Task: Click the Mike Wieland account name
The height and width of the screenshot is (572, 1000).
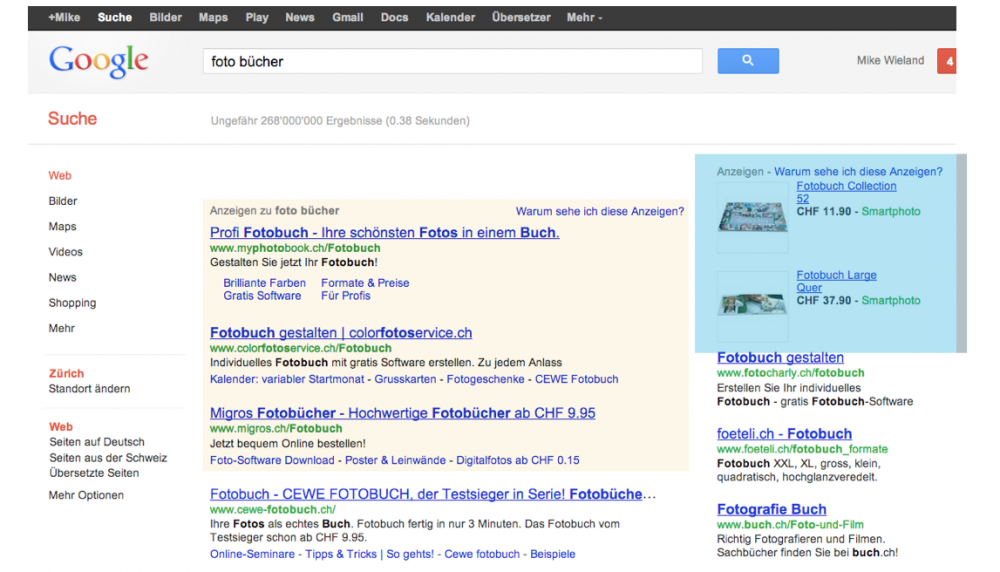Action: (x=890, y=61)
